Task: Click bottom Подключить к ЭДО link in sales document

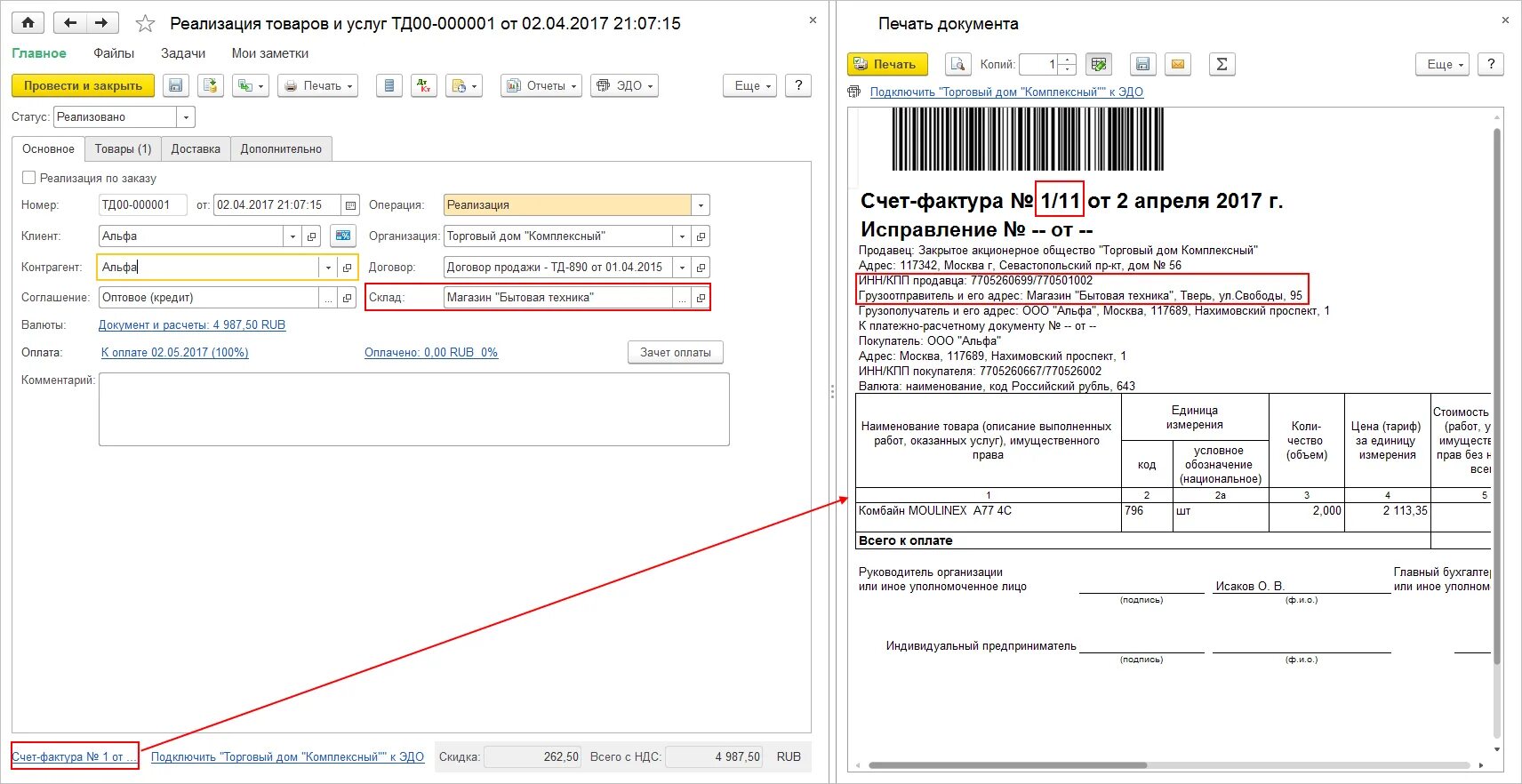Action: [287, 757]
